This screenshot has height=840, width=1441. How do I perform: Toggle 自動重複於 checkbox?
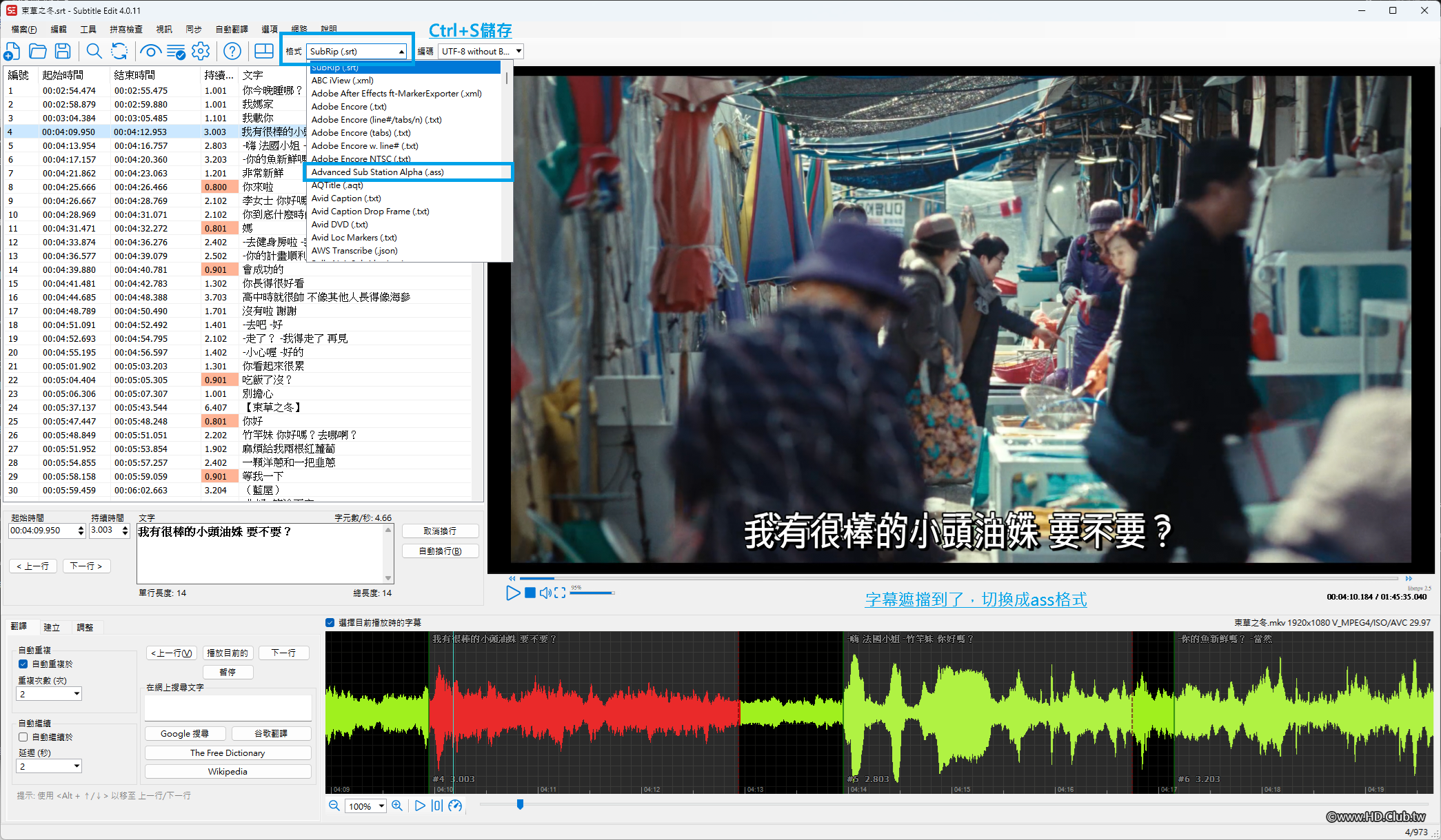[x=23, y=664]
